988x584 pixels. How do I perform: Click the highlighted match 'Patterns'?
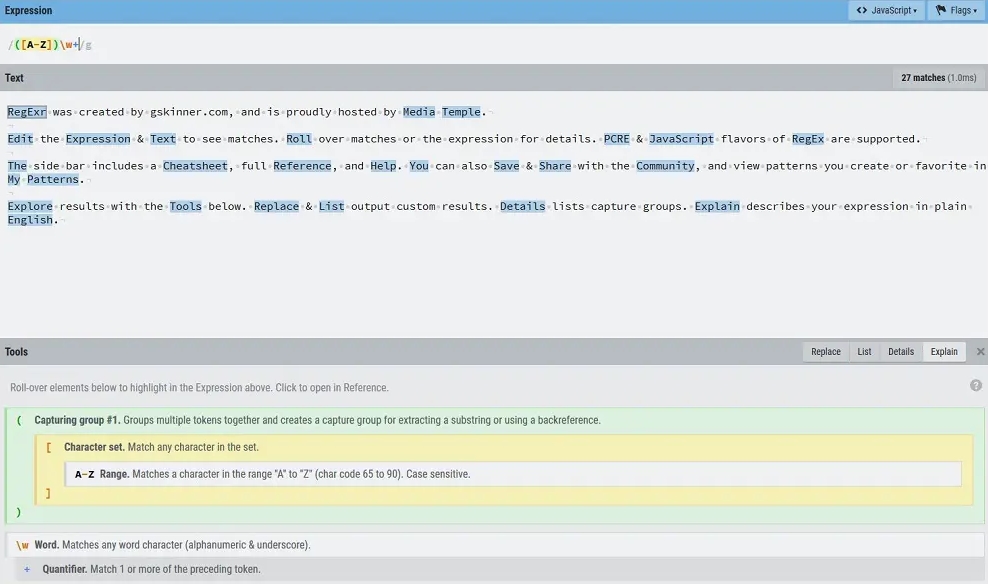tap(52, 180)
